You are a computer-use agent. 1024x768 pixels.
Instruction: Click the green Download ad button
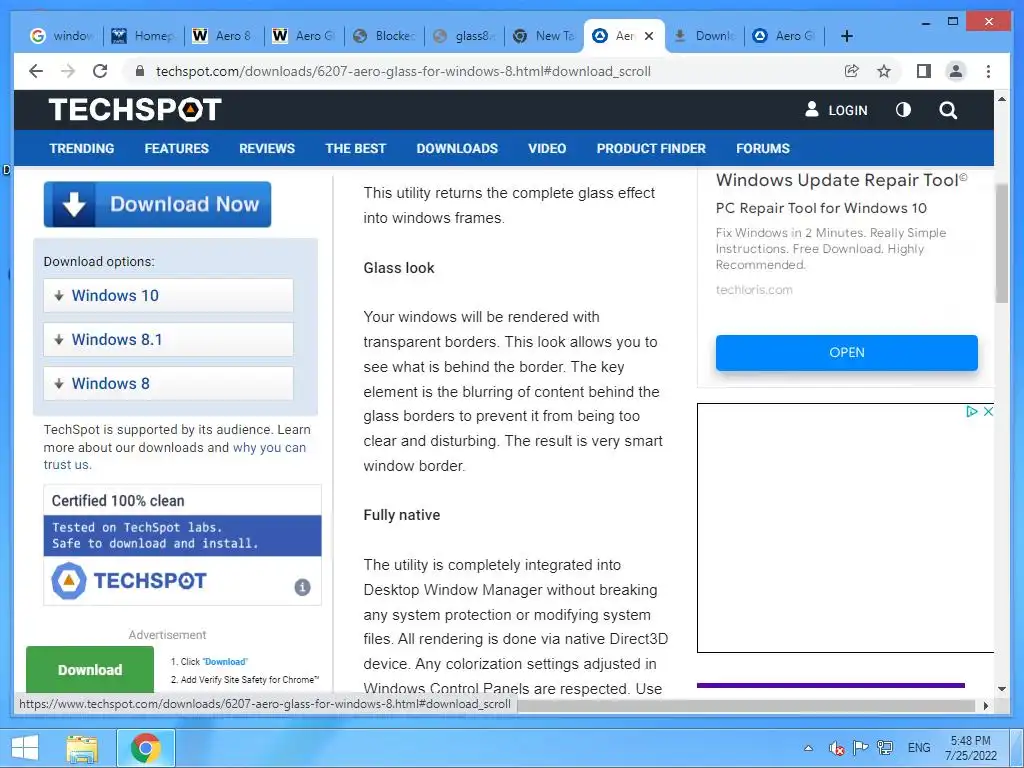tap(90, 669)
